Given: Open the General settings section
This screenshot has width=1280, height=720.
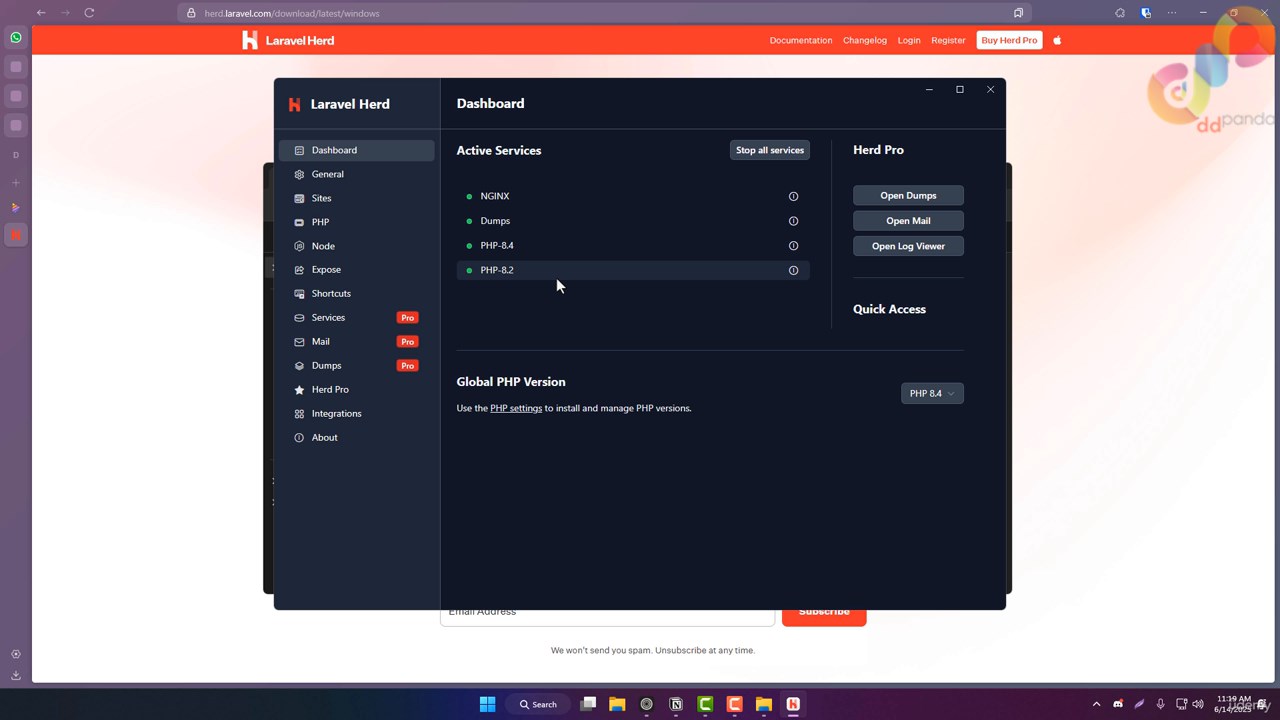Looking at the screenshot, I should [x=356, y=174].
